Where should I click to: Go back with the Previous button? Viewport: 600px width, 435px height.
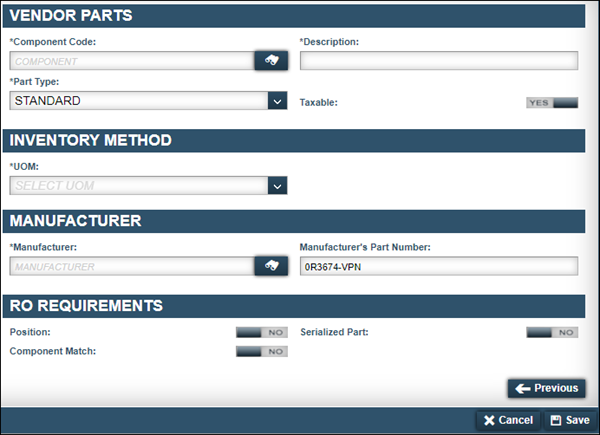click(546, 389)
